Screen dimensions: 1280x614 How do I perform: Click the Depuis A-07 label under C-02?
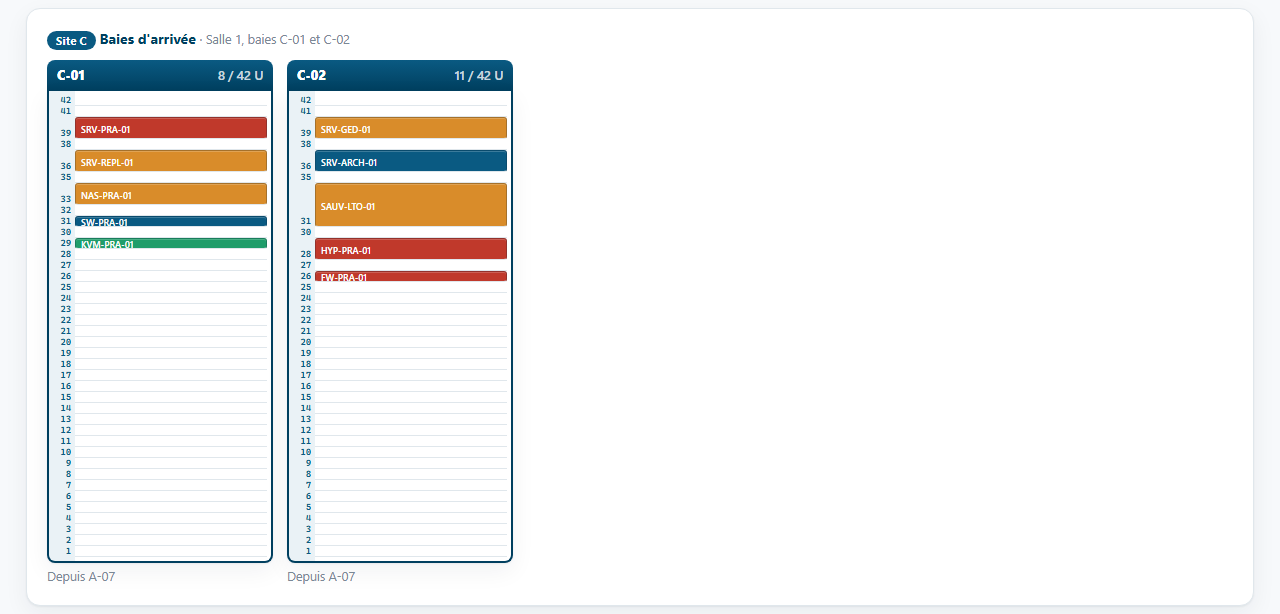click(x=321, y=577)
